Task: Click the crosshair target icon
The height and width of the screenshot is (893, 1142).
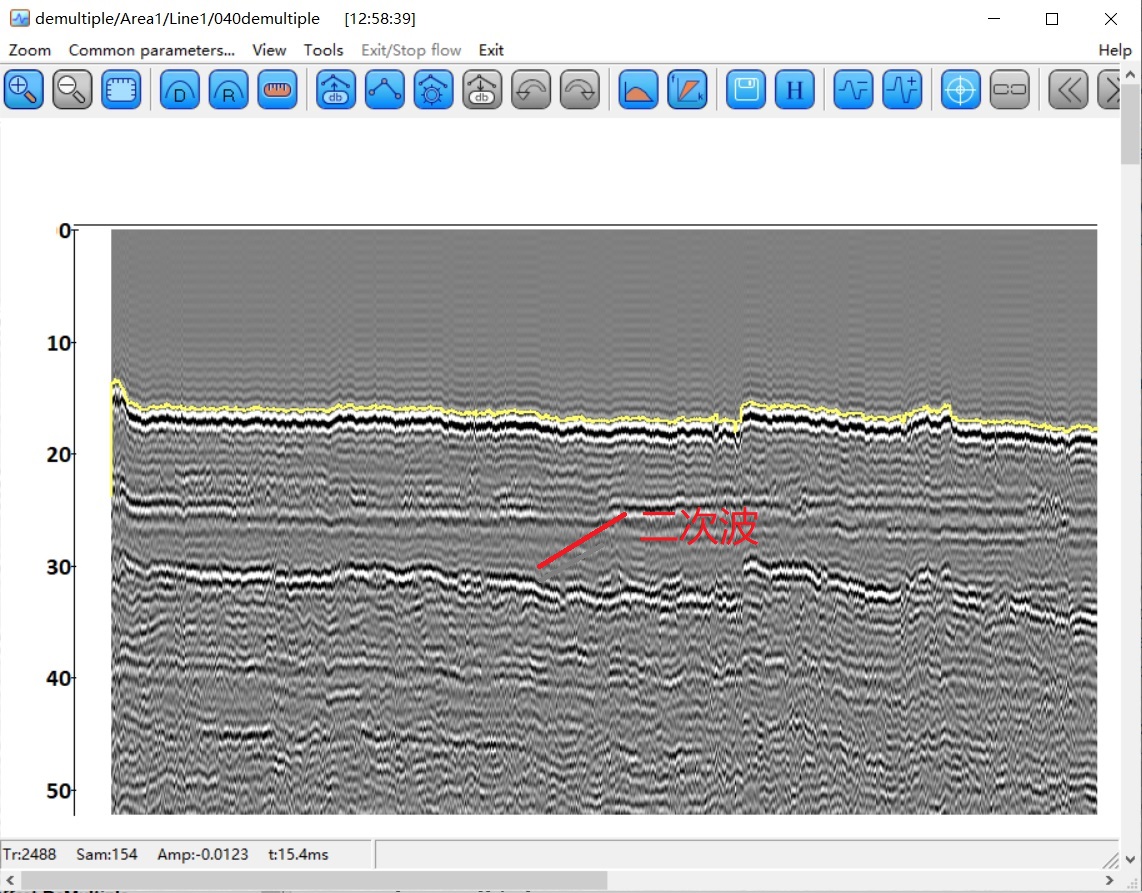Action: (961, 90)
